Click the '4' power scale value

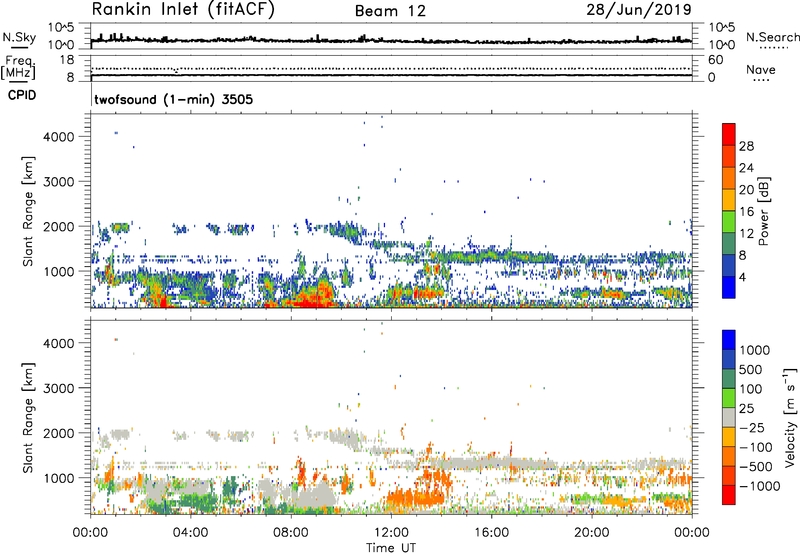click(742, 277)
